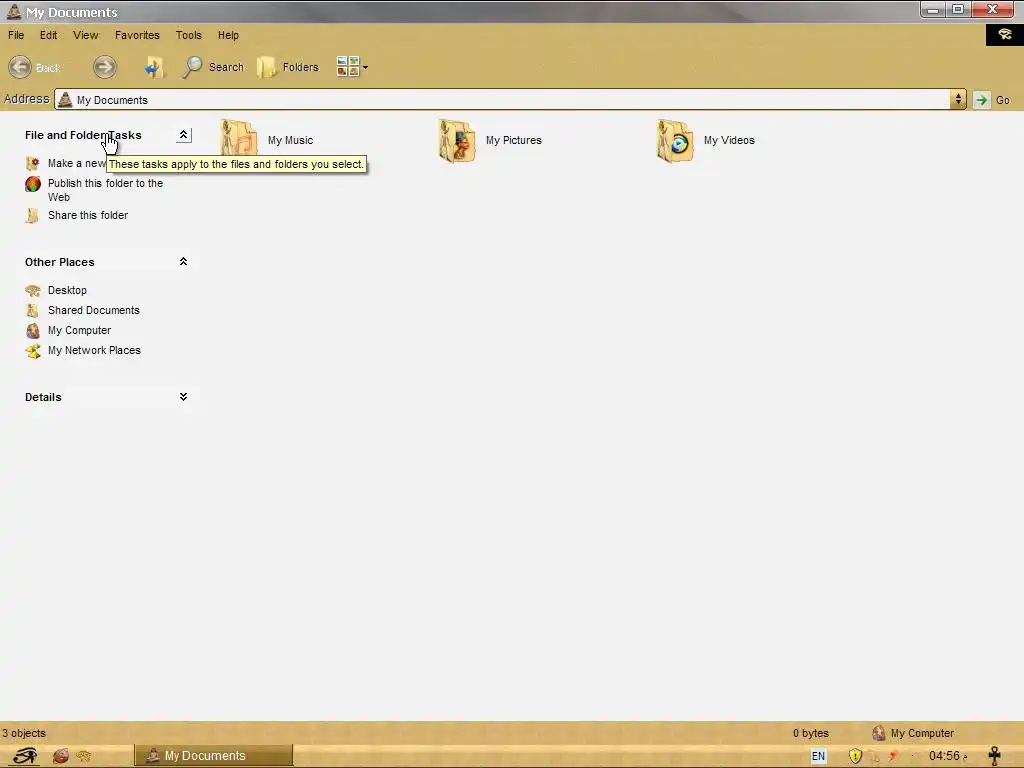Screen dimensions: 1024x768
Task: Open Shared Documents from Other Places
Action: click(94, 311)
